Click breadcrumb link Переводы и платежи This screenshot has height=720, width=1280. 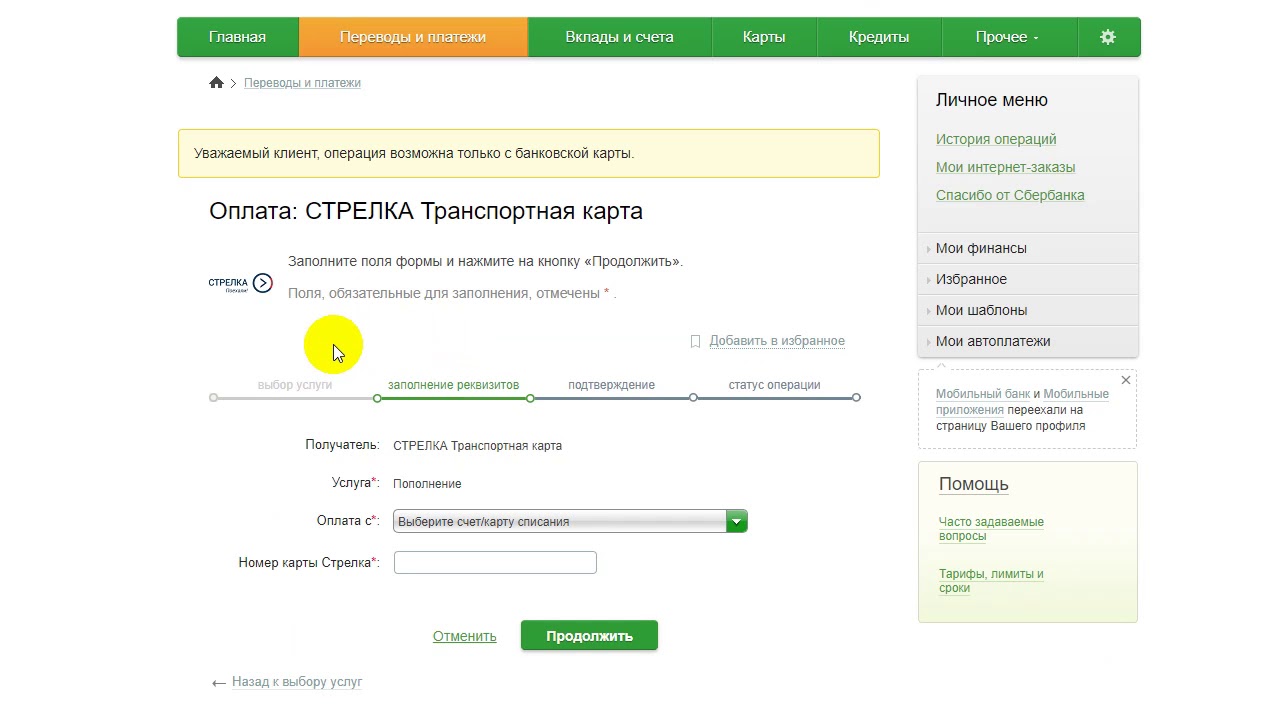(302, 83)
